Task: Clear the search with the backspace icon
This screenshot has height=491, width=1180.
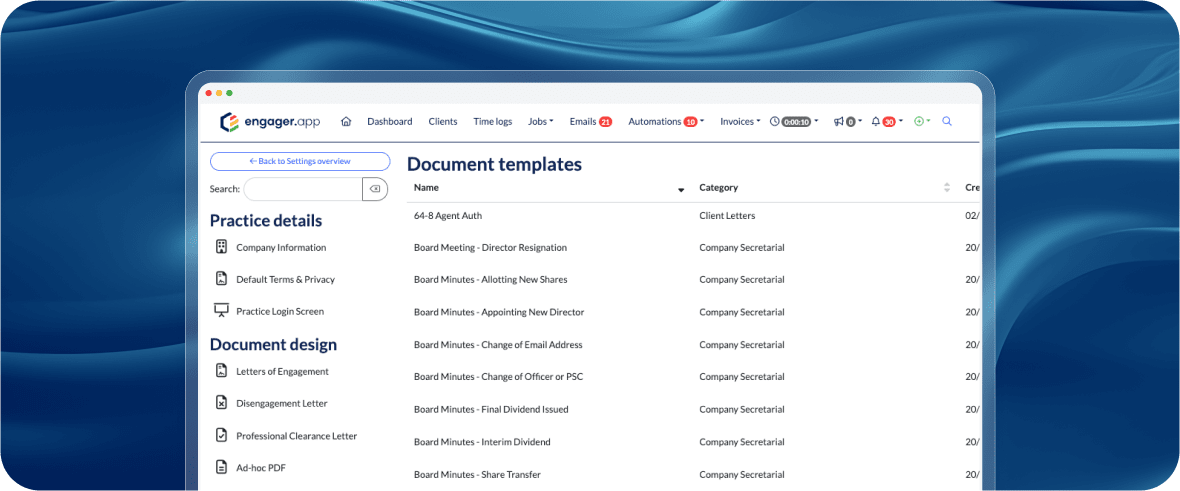Action: 375,189
